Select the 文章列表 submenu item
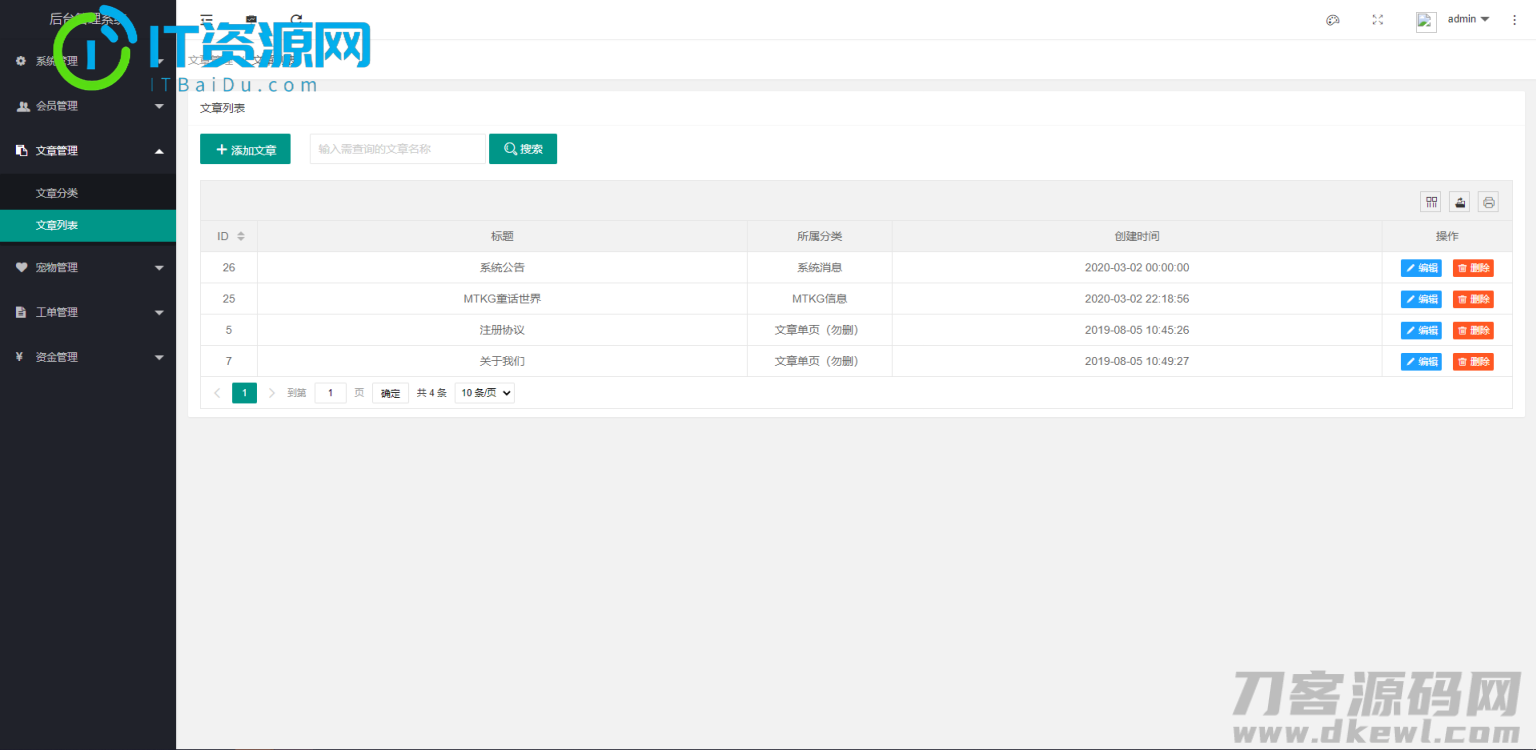The image size is (1536, 750). pos(88,225)
